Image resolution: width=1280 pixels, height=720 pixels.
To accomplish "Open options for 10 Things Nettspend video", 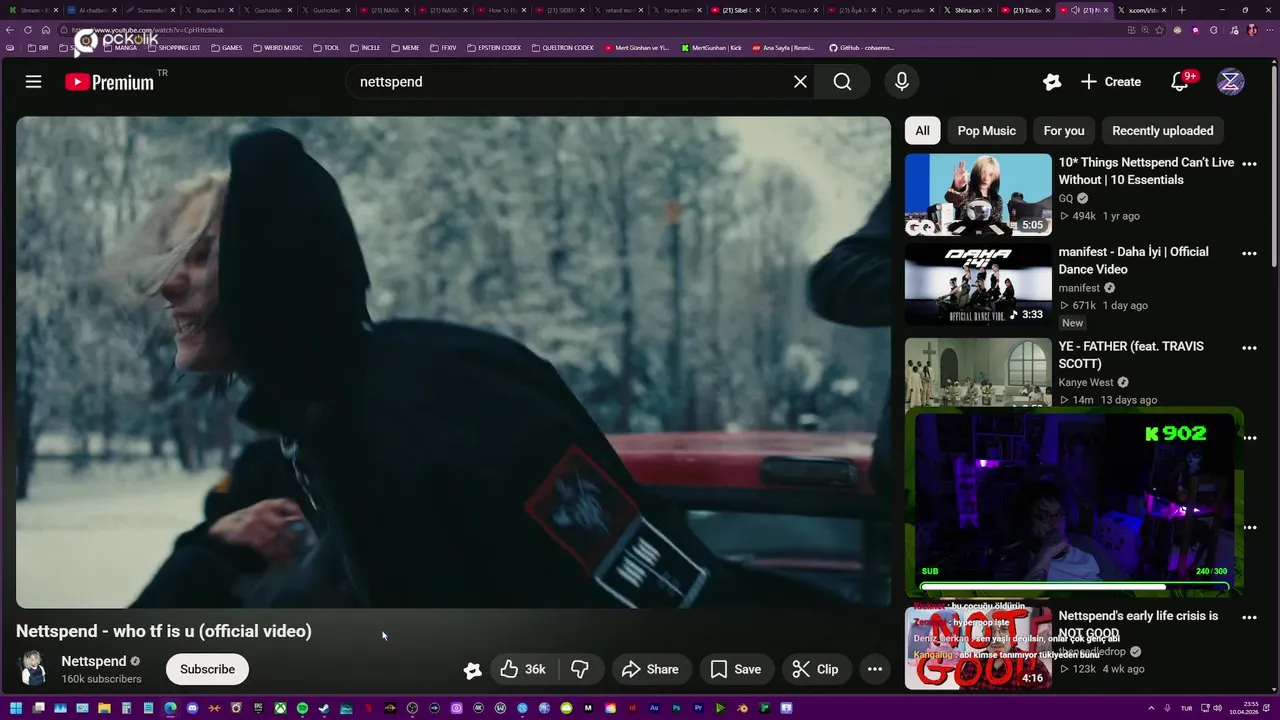I will coord(1249,164).
